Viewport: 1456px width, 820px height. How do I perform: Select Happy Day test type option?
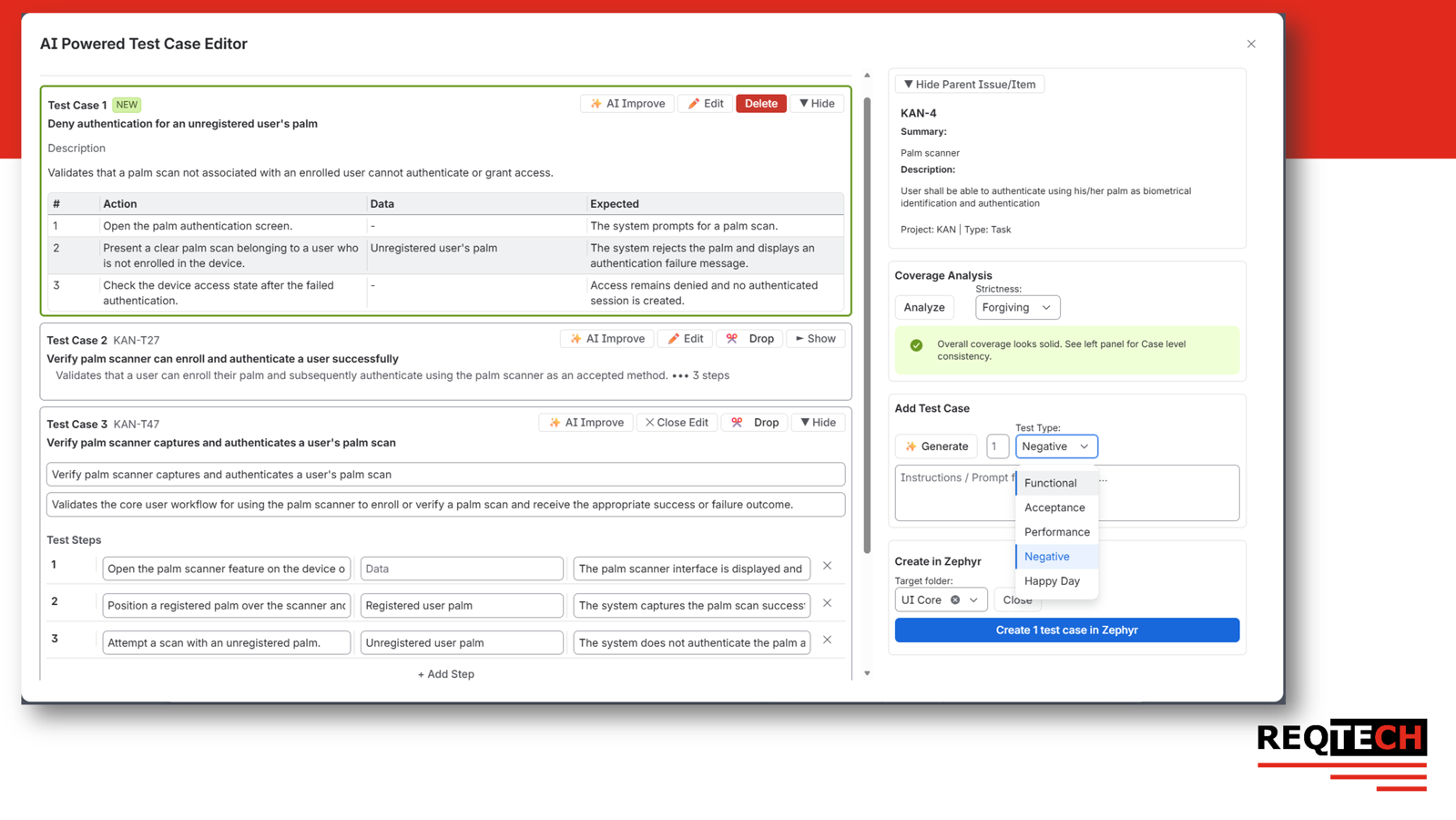coord(1057,581)
